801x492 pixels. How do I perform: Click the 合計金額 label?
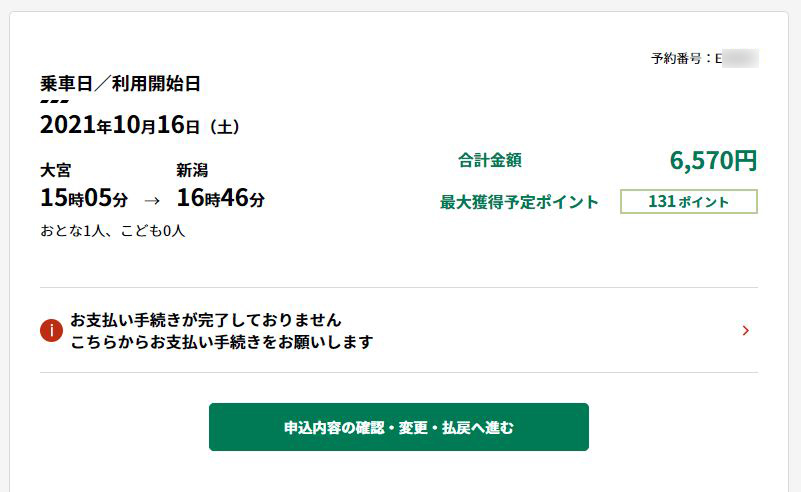tap(489, 160)
